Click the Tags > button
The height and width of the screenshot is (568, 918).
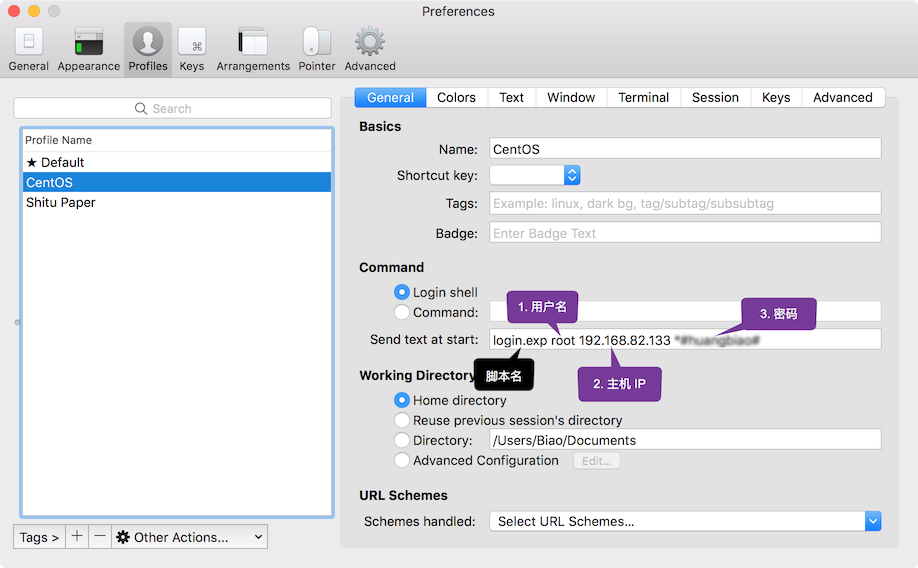[x=40, y=537]
